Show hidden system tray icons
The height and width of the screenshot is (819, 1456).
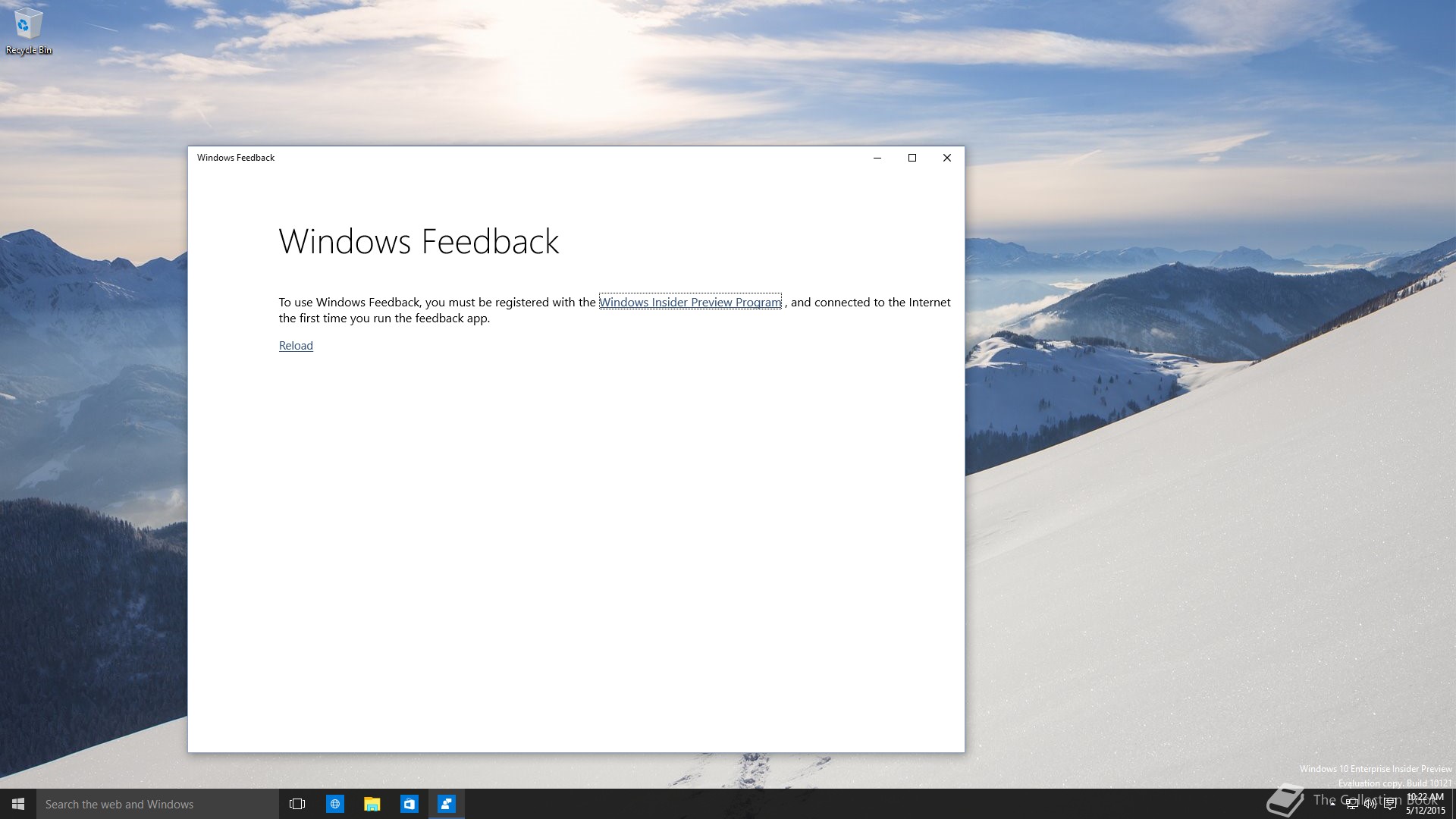tap(1332, 804)
